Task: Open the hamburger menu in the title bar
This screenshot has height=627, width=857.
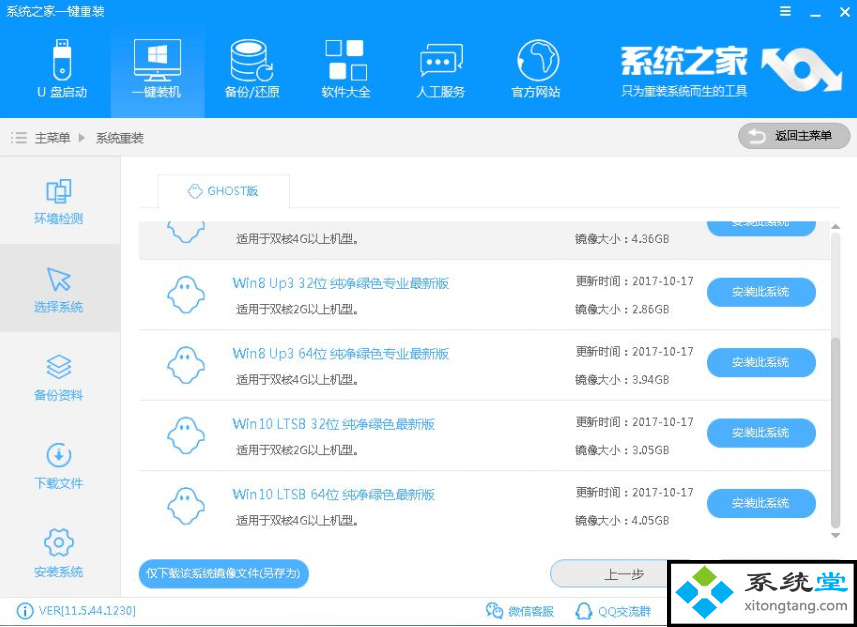Action: point(785,11)
